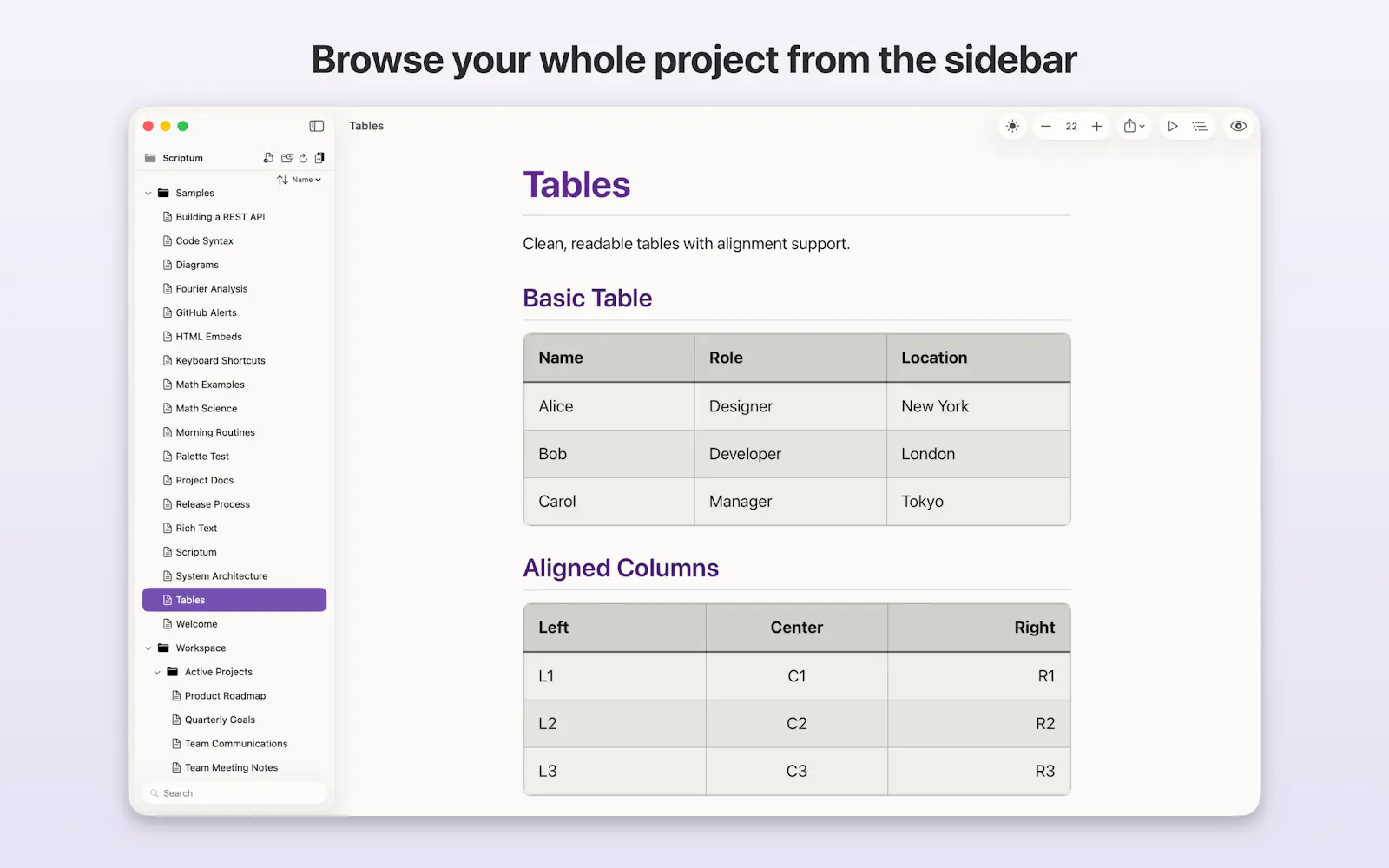Screen dimensions: 1389x868
Task: Click the document icon beside Diagrams
Action: tap(168, 265)
